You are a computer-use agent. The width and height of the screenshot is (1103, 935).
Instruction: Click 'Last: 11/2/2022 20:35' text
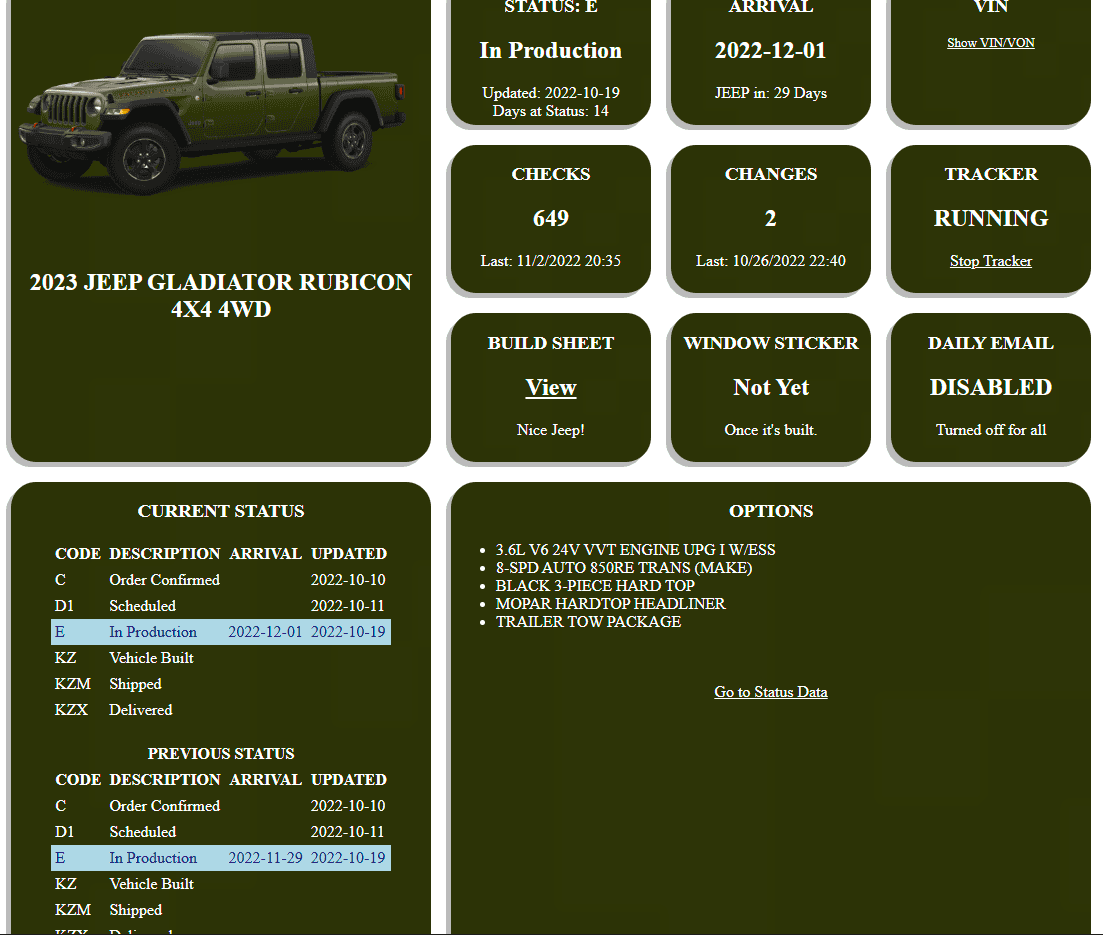(551, 261)
